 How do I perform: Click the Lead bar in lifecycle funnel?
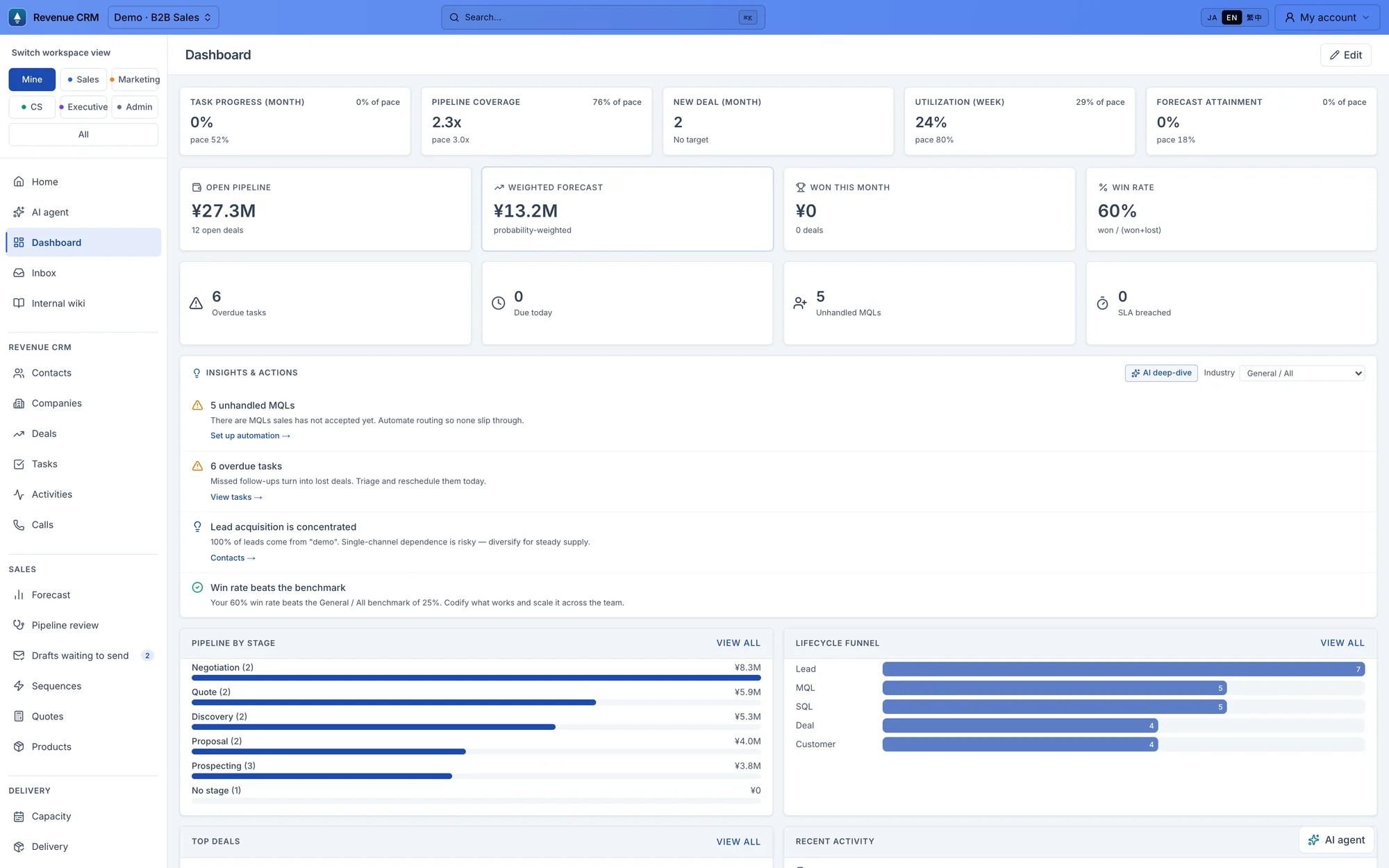pyautogui.click(x=1124, y=669)
